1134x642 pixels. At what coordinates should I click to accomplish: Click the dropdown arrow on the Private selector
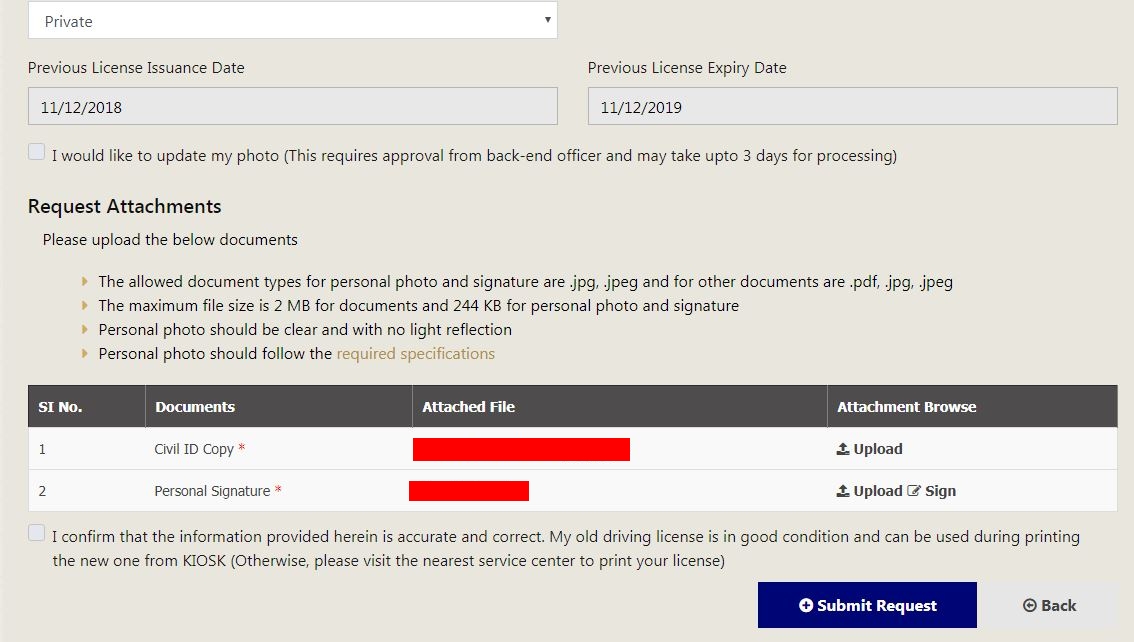point(547,20)
